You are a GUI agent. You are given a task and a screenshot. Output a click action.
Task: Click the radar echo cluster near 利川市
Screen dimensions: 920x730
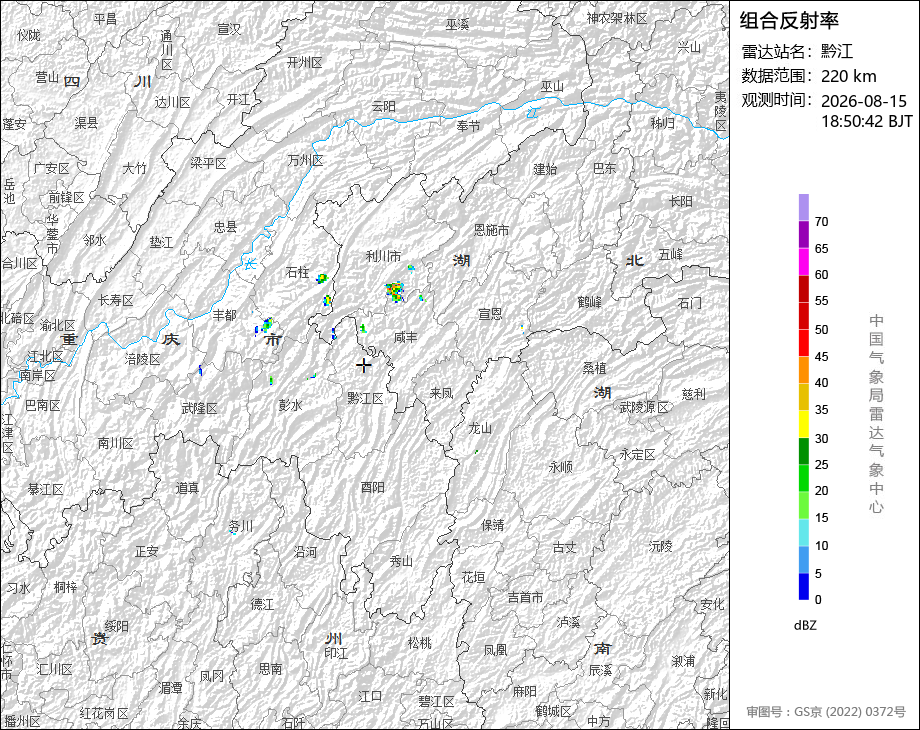pyautogui.click(x=395, y=292)
